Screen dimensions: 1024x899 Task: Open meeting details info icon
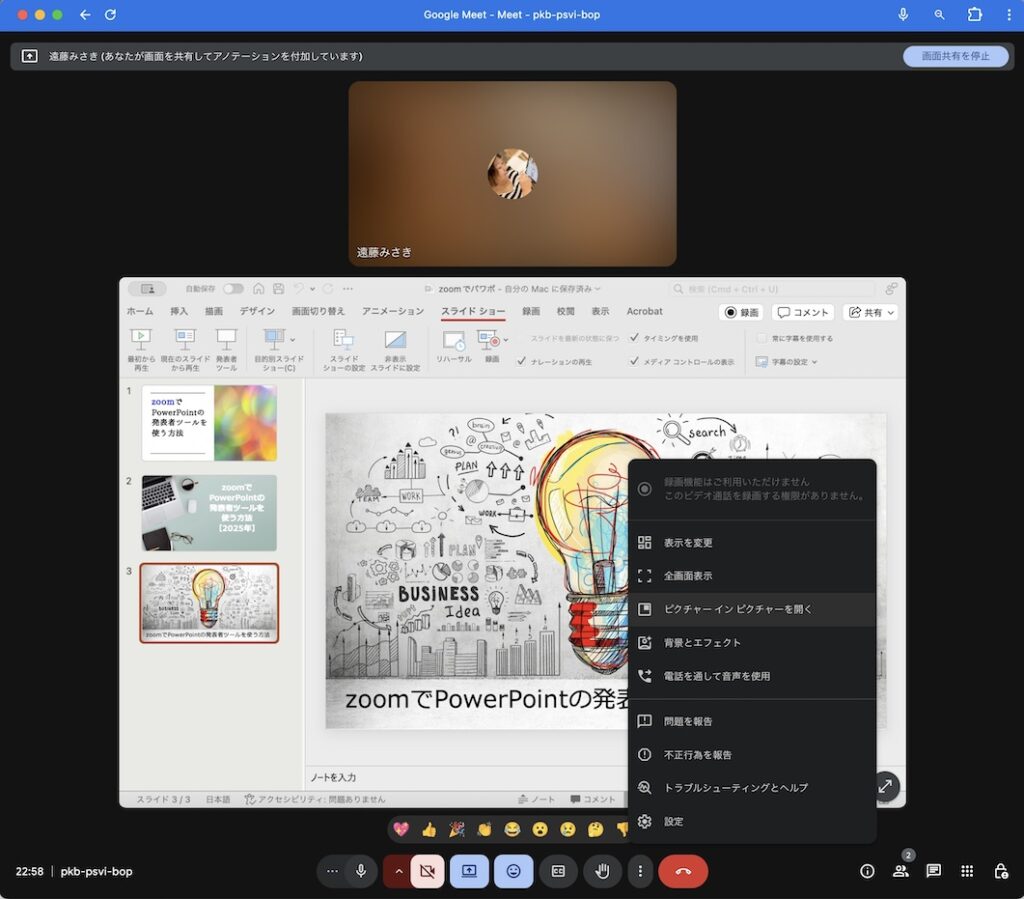[867, 871]
